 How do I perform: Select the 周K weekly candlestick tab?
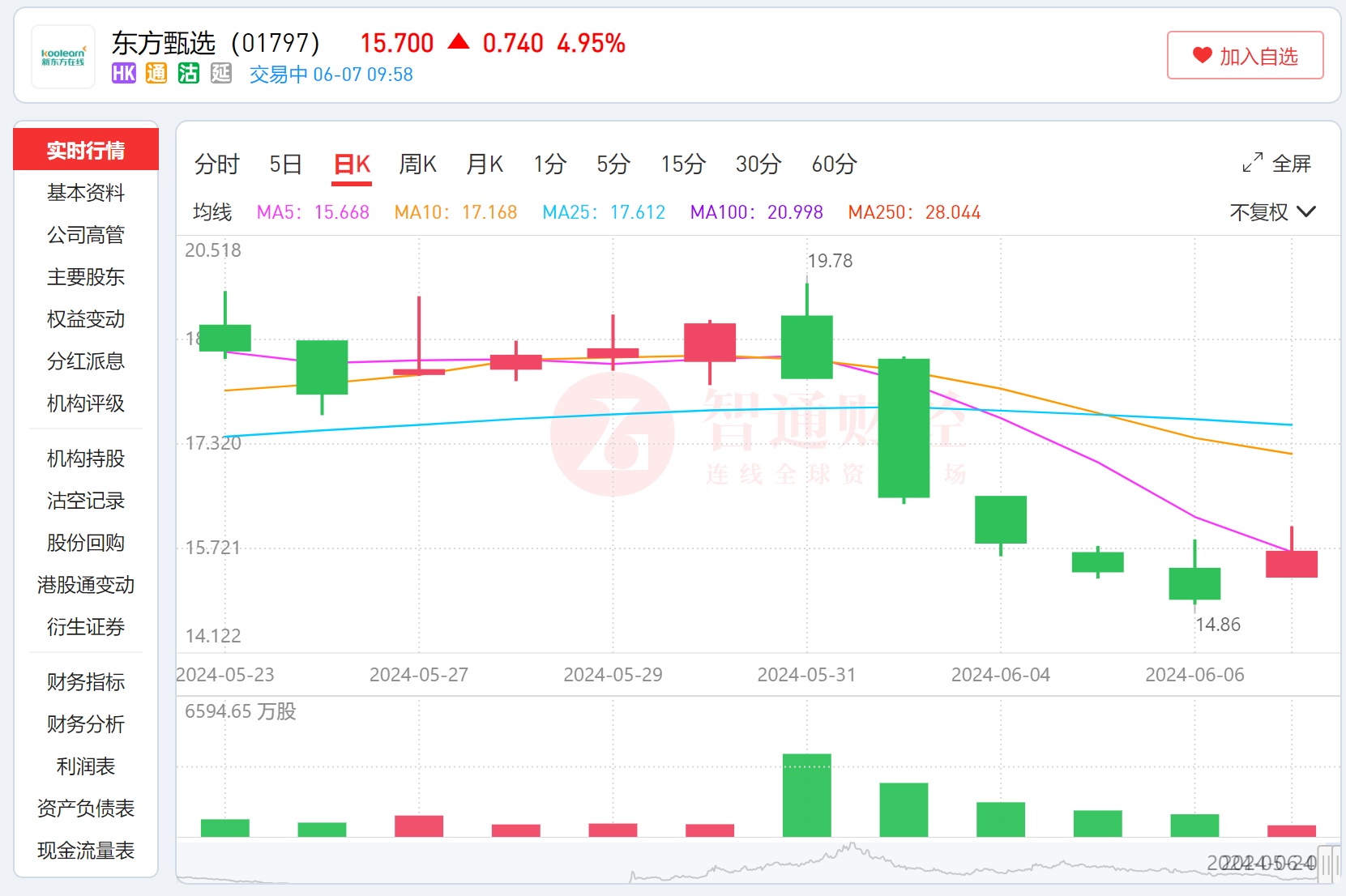tap(418, 164)
